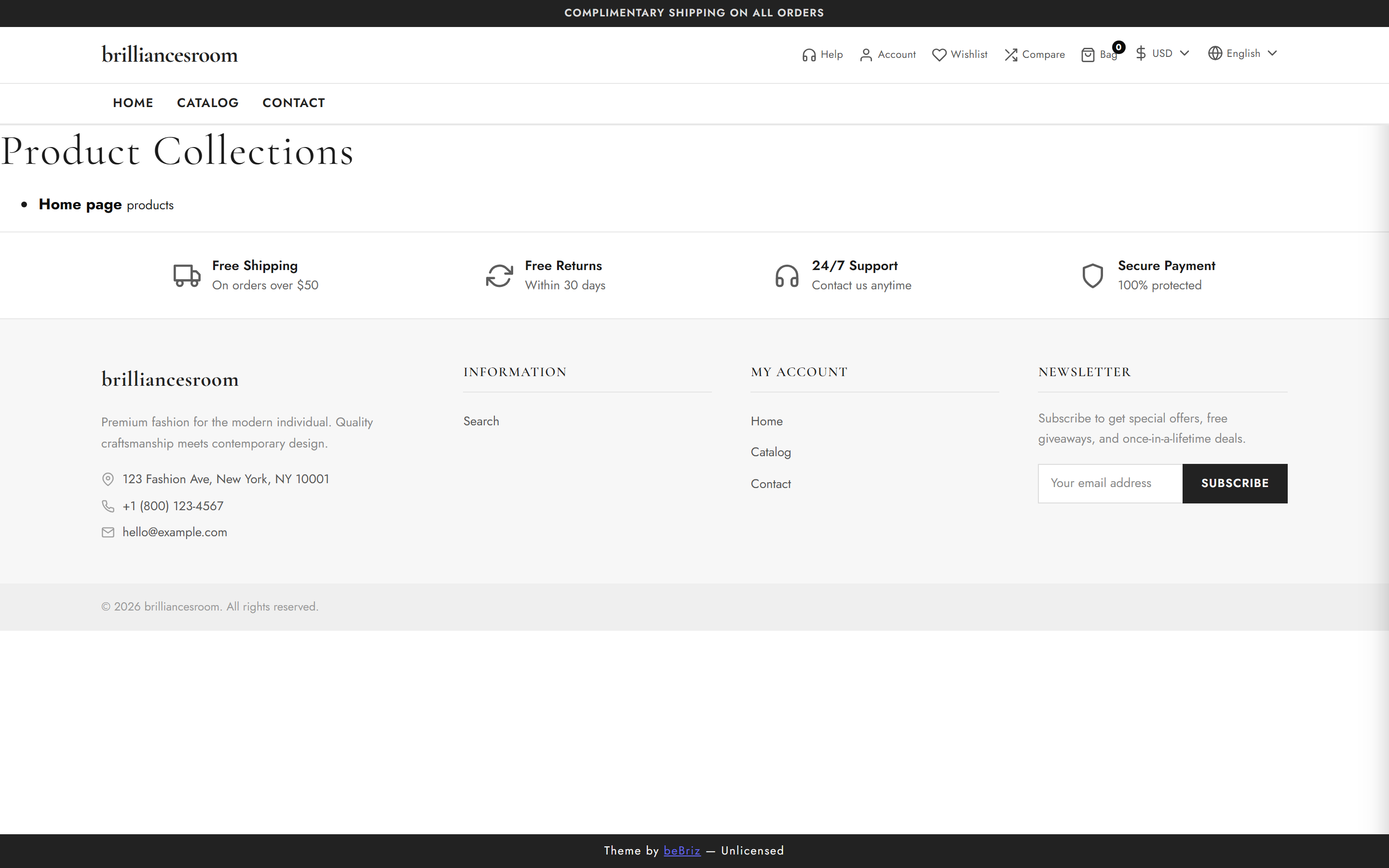Click the Free Shipping truck icon
Image resolution: width=1389 pixels, height=868 pixels.
187,275
